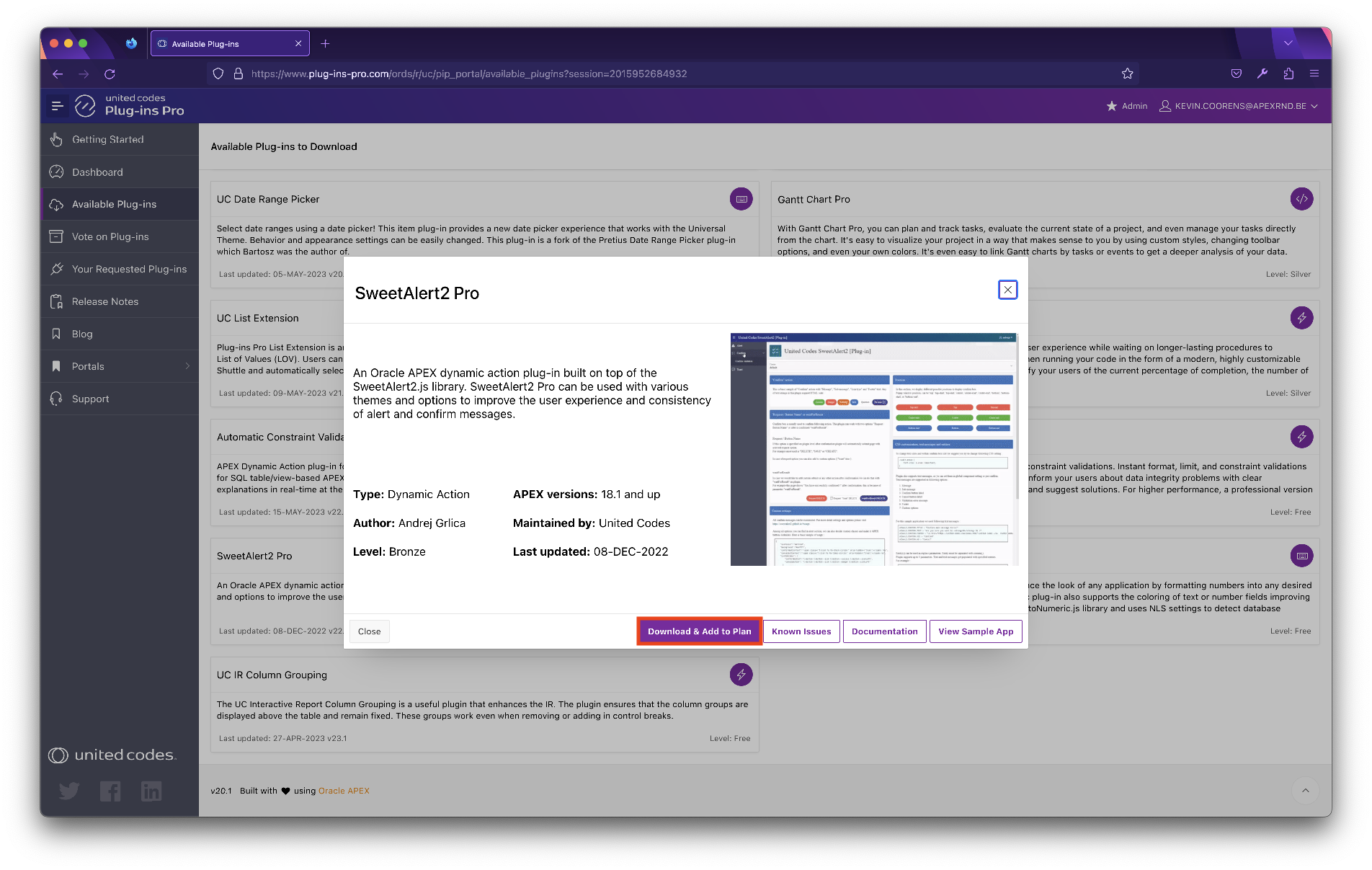Click the Close button in dialog footer
This screenshot has width=1372, height=870.
click(x=370, y=631)
